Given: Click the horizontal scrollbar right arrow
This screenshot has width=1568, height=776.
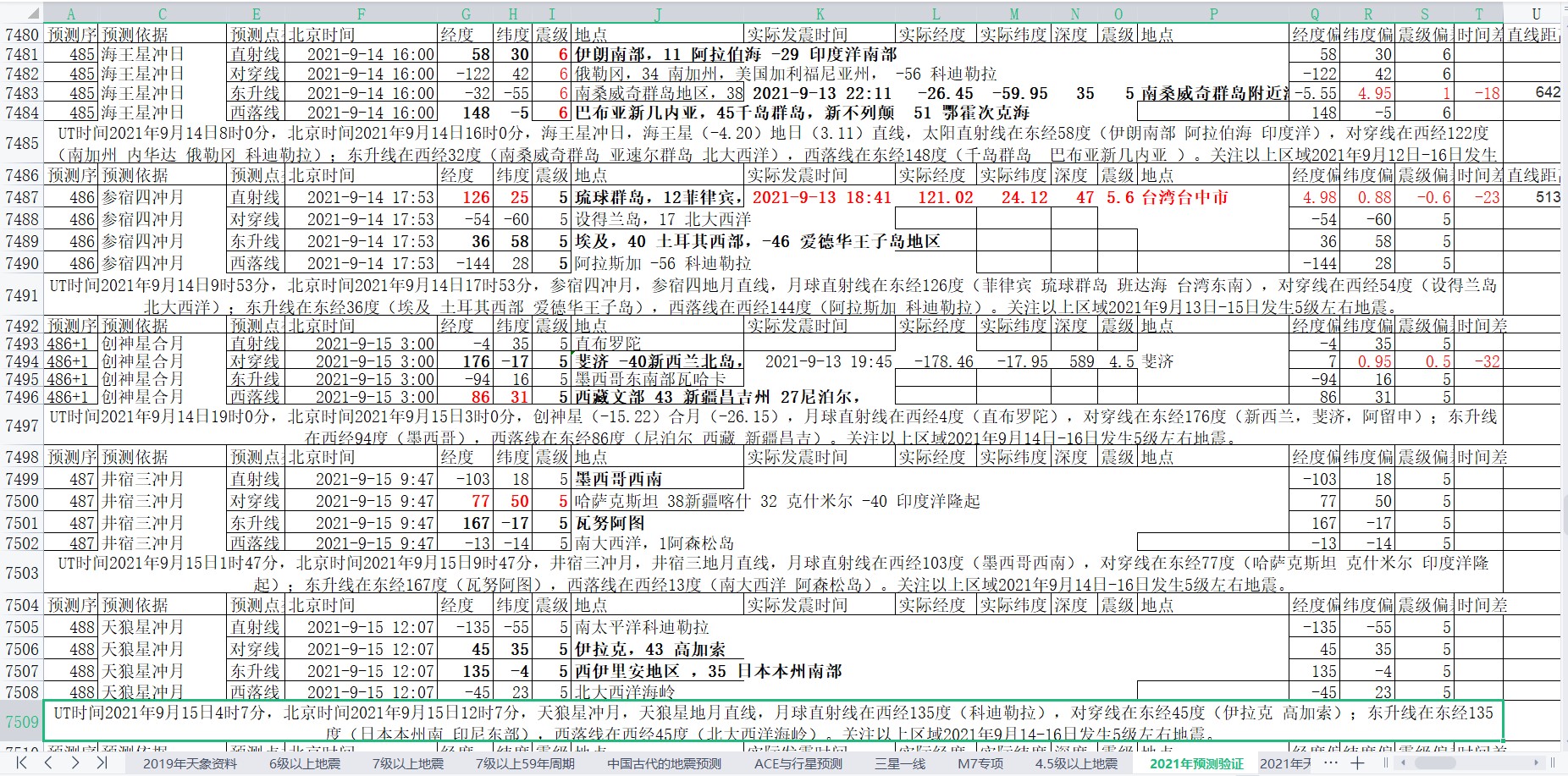Looking at the screenshot, I should pyautogui.click(x=1537, y=763).
